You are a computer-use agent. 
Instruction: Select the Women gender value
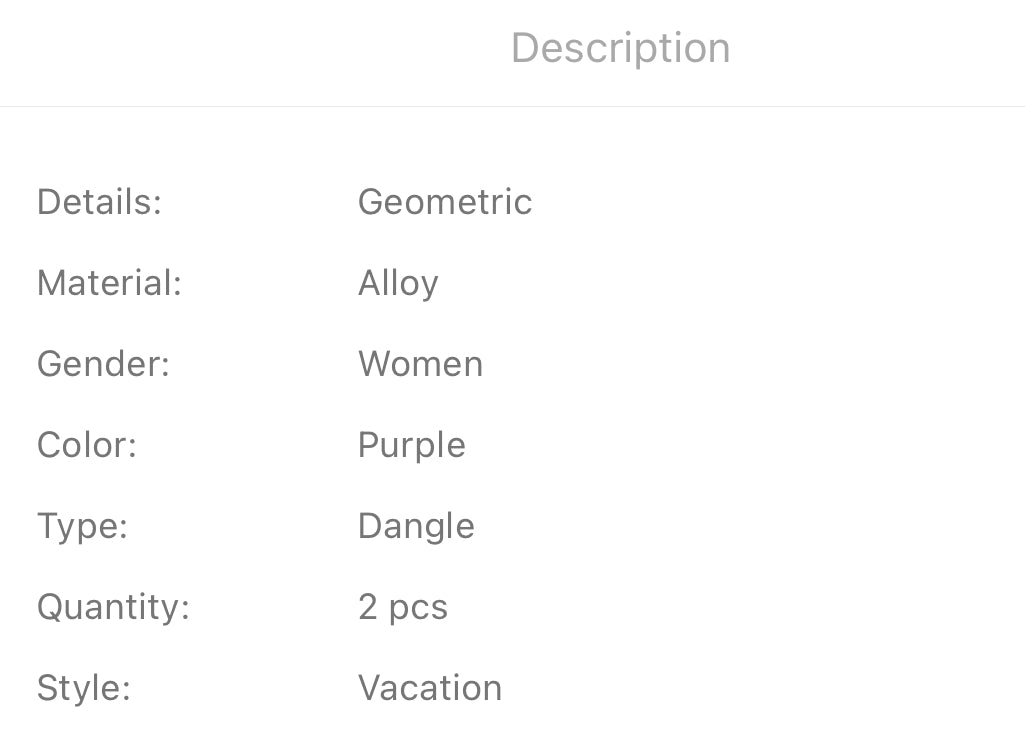420,363
